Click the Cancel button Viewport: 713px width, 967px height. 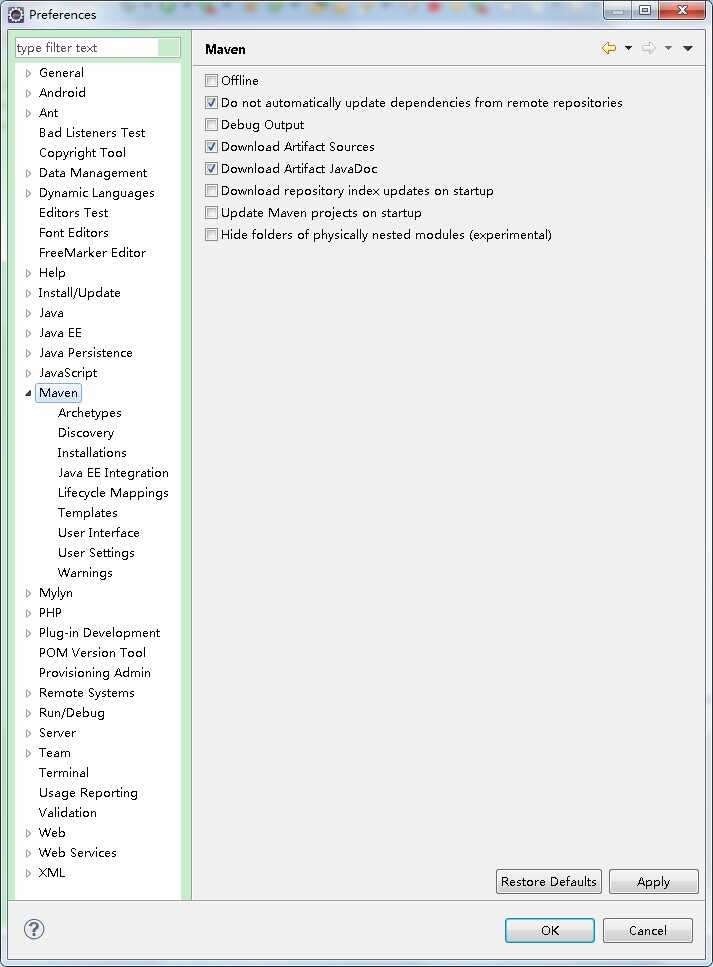tap(648, 930)
